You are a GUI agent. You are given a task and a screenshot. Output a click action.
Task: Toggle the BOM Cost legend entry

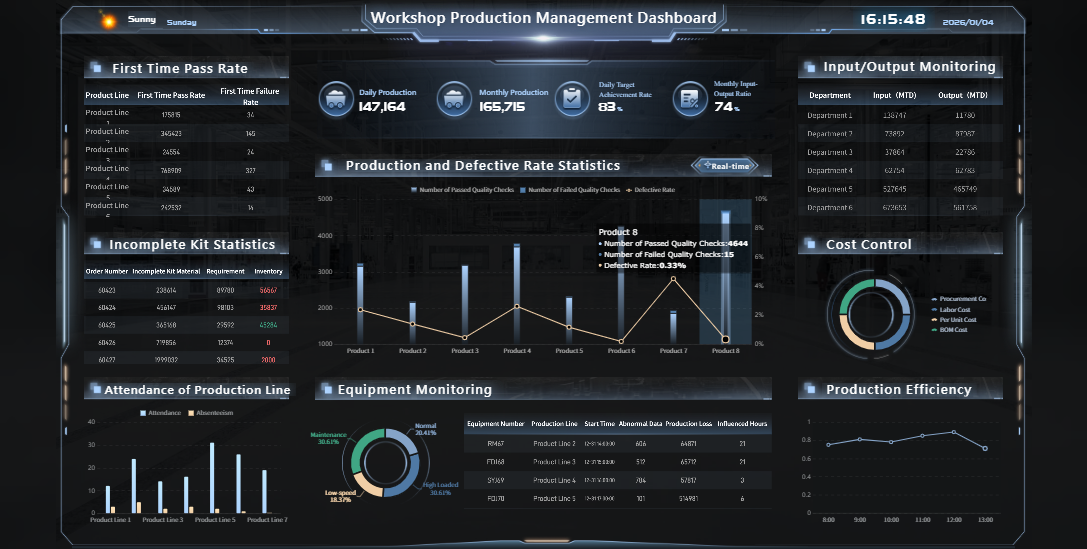(x=950, y=330)
